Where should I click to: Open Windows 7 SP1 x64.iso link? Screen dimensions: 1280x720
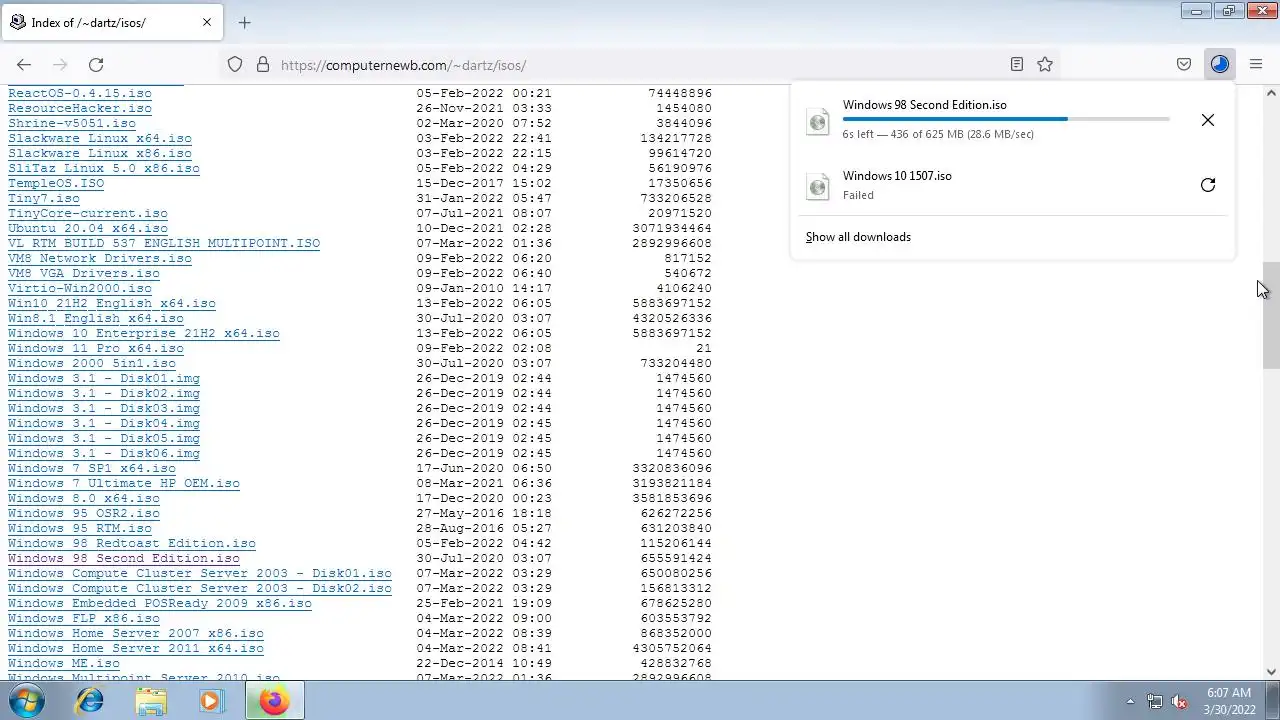(x=92, y=468)
